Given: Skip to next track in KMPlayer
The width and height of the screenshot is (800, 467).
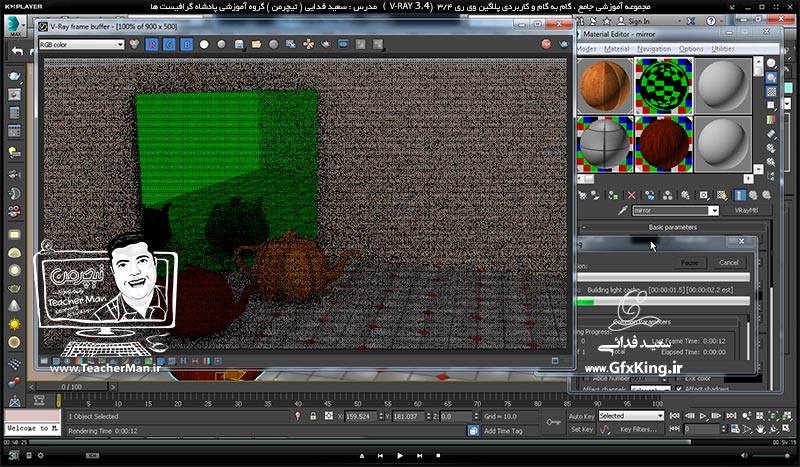Looking at the screenshot, I should (x=419, y=455).
